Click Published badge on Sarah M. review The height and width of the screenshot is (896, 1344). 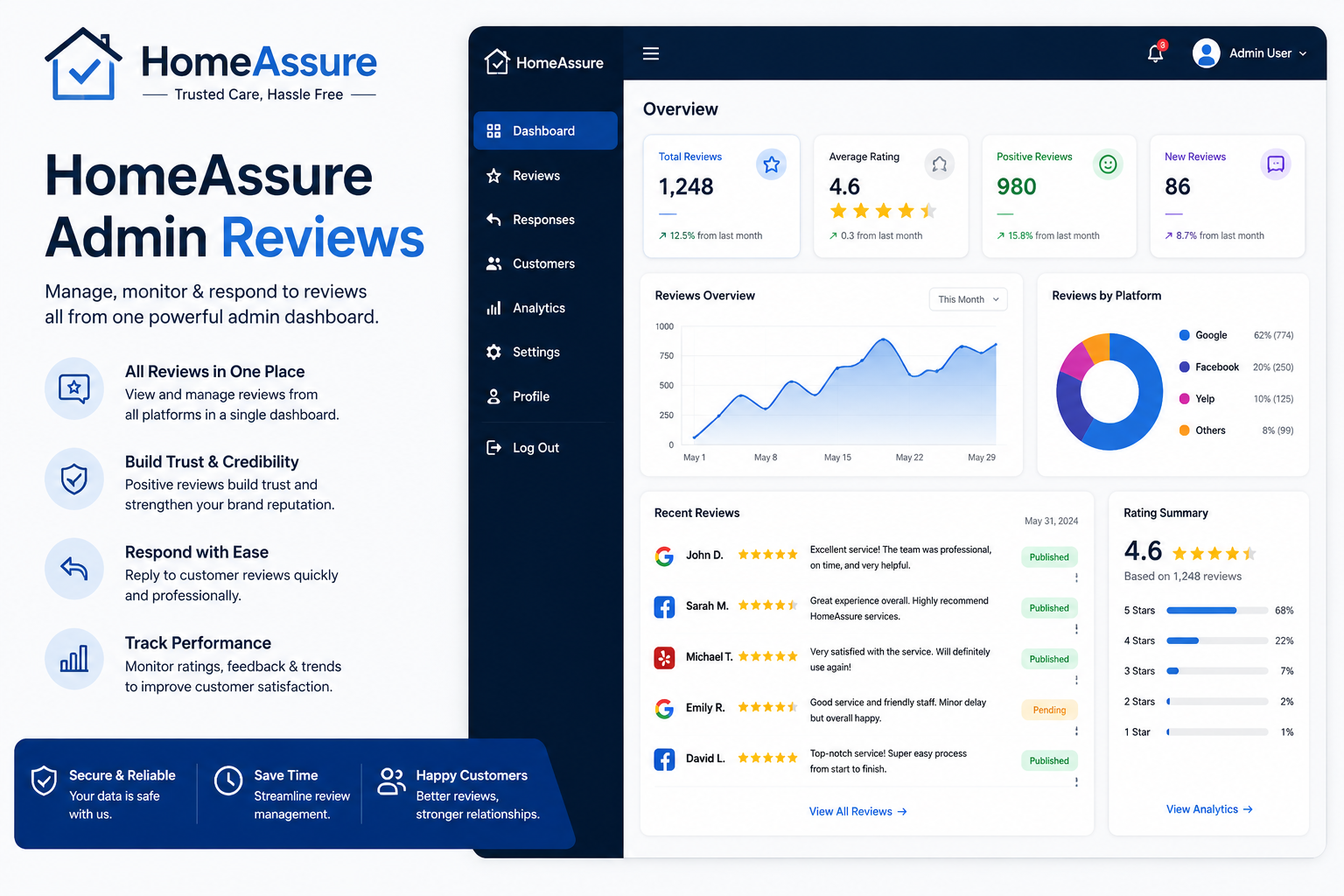(1049, 608)
